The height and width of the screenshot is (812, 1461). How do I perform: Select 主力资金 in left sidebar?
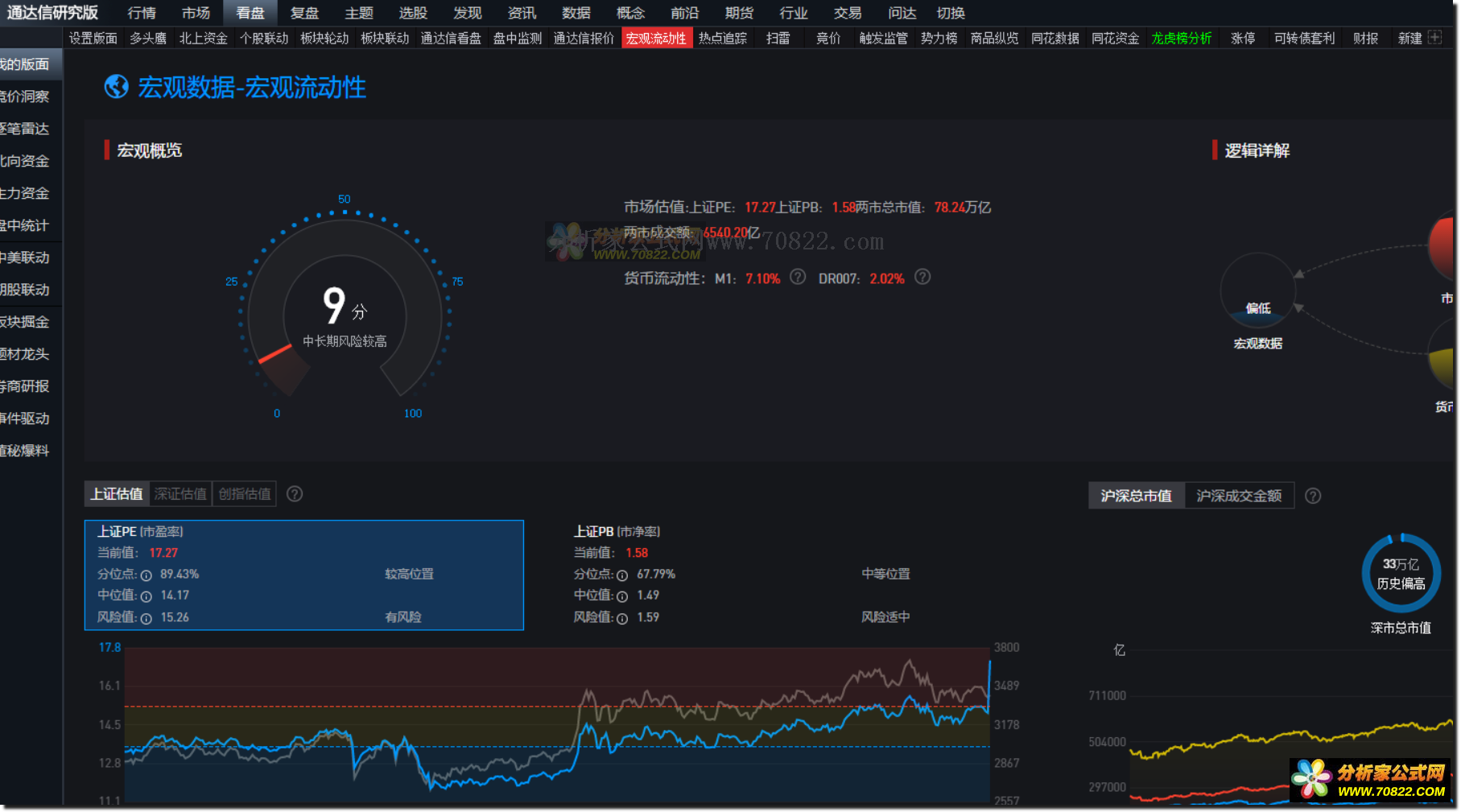click(31, 193)
